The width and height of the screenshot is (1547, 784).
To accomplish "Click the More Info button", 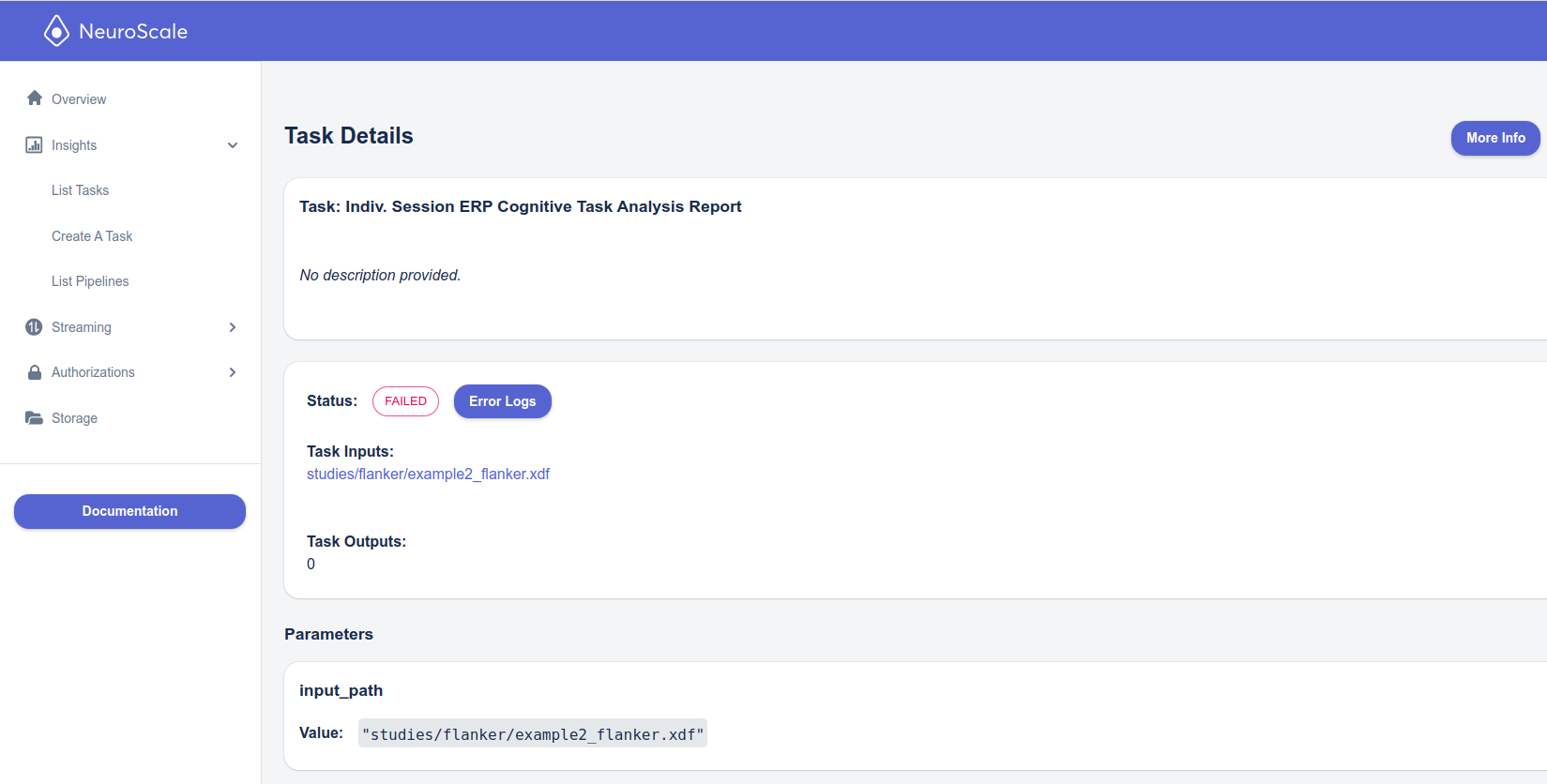I will 1495,138.
